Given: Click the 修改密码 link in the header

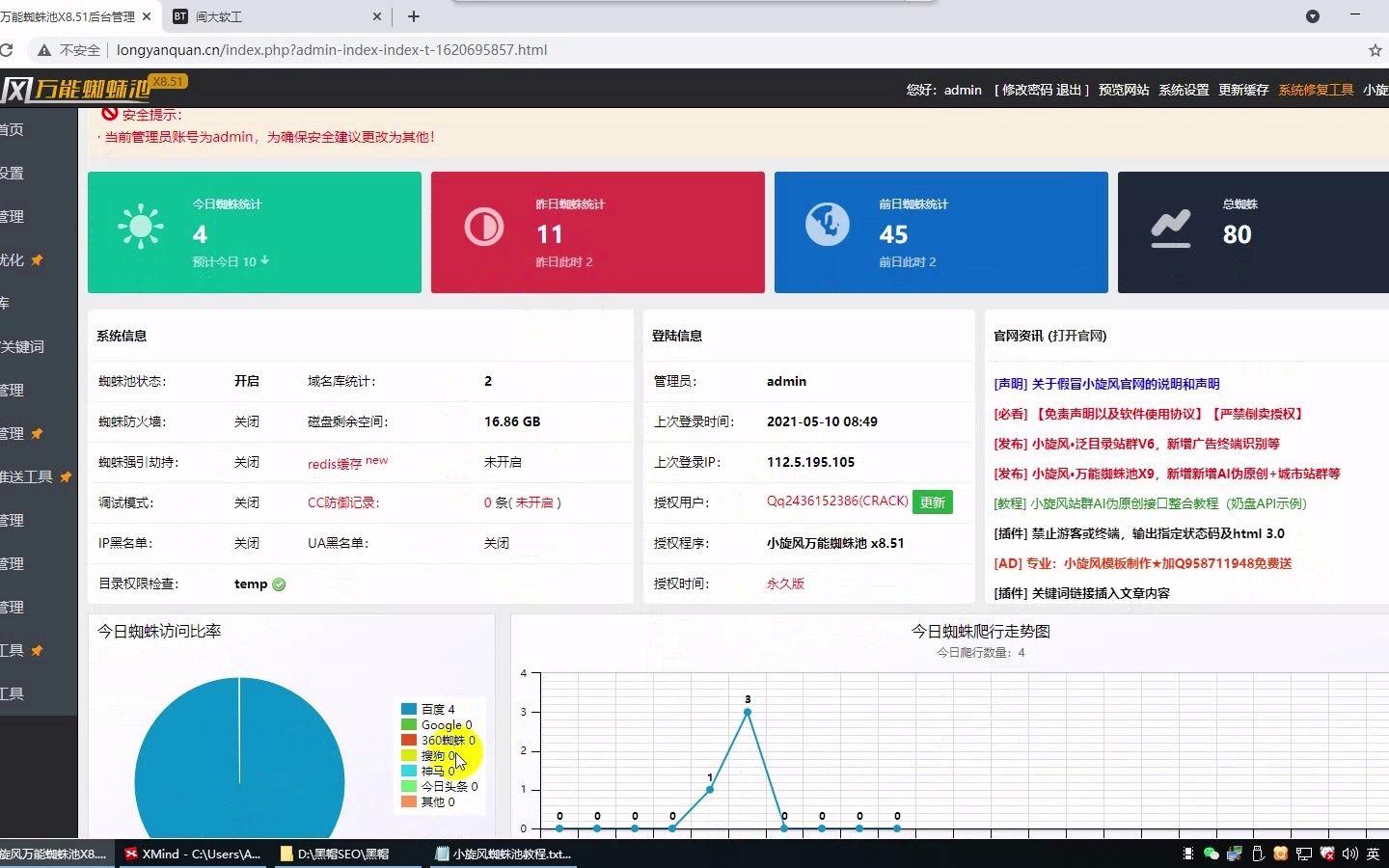Looking at the screenshot, I should [x=1027, y=90].
